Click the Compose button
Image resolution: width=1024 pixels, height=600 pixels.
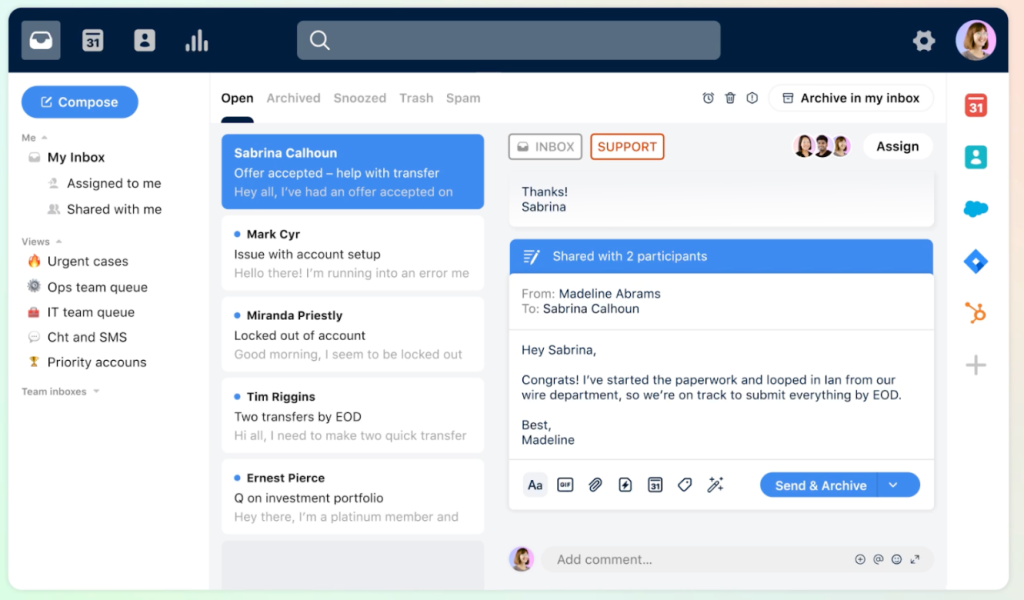point(79,101)
